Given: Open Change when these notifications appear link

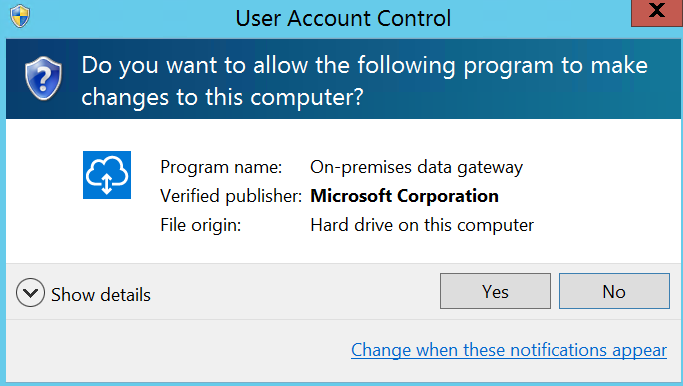Looking at the screenshot, I should 509,350.
